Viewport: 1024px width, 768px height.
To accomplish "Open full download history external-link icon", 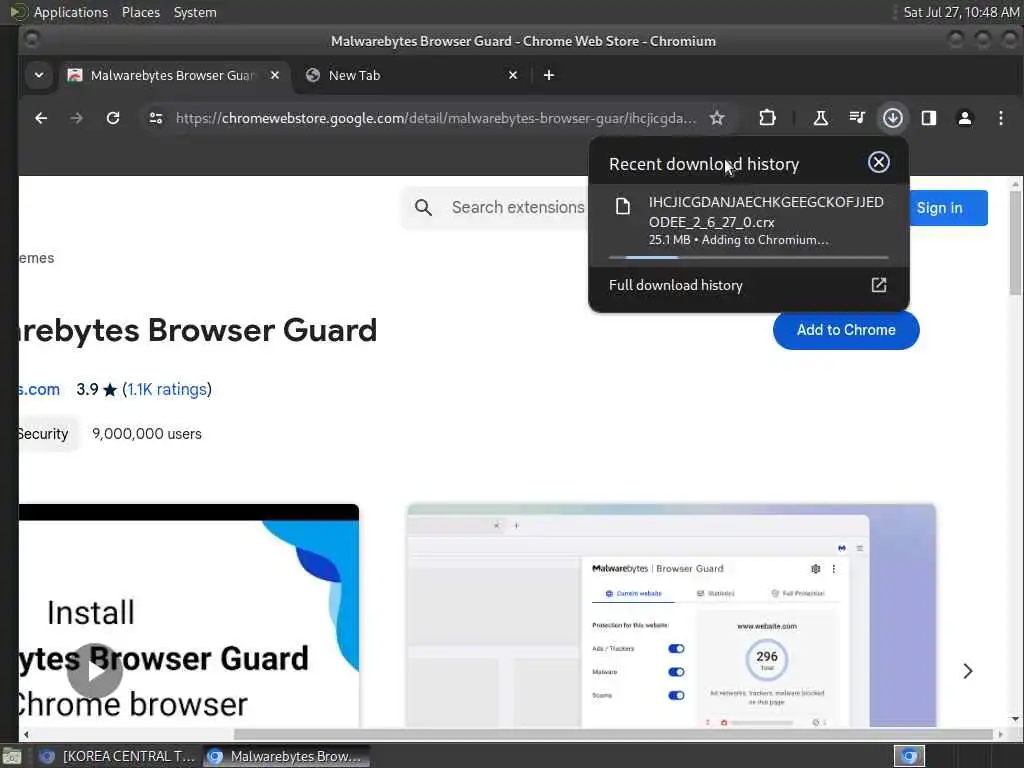I will pos(879,285).
